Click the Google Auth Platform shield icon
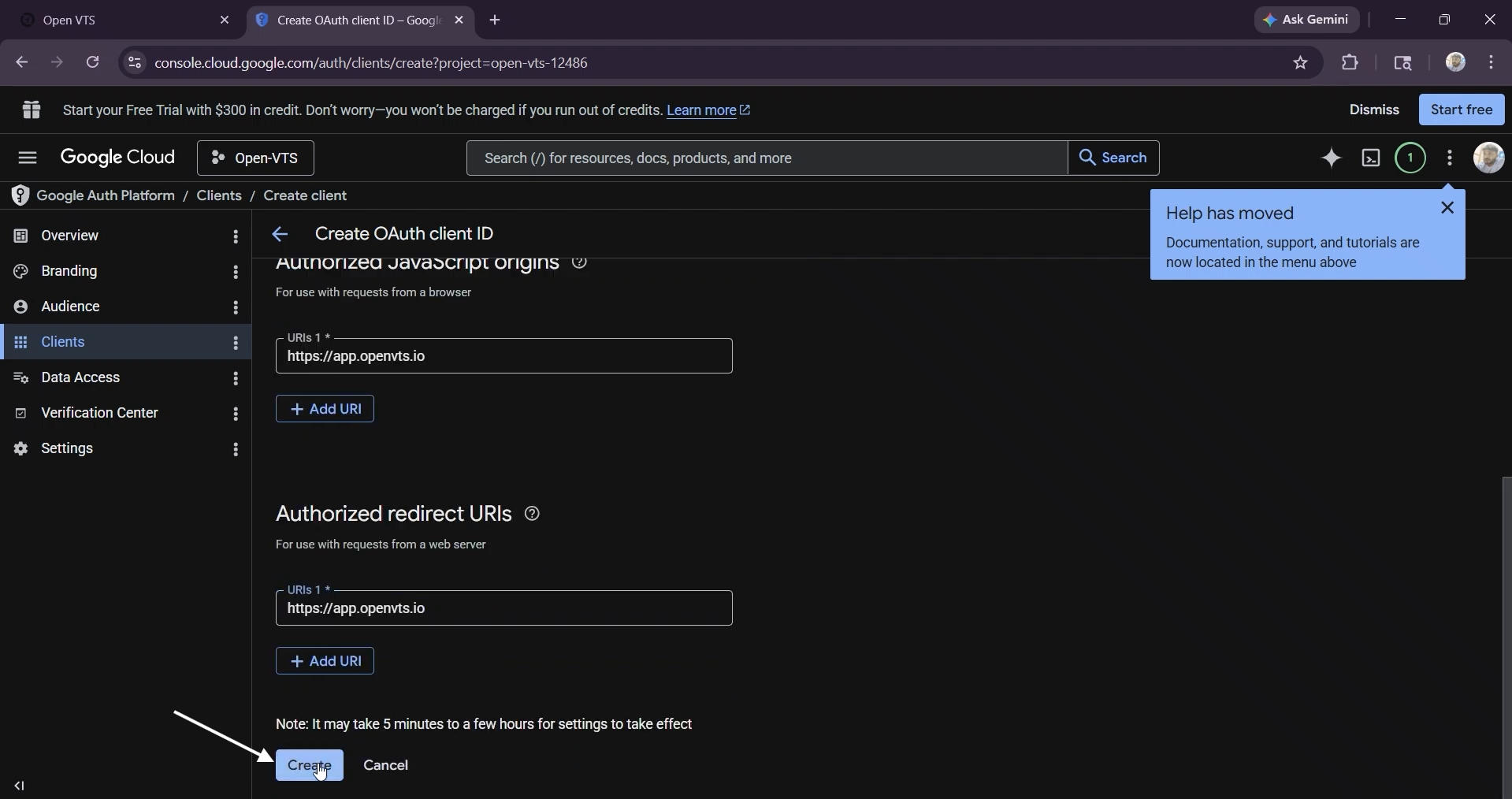Image resolution: width=1512 pixels, height=799 pixels. 20,195
